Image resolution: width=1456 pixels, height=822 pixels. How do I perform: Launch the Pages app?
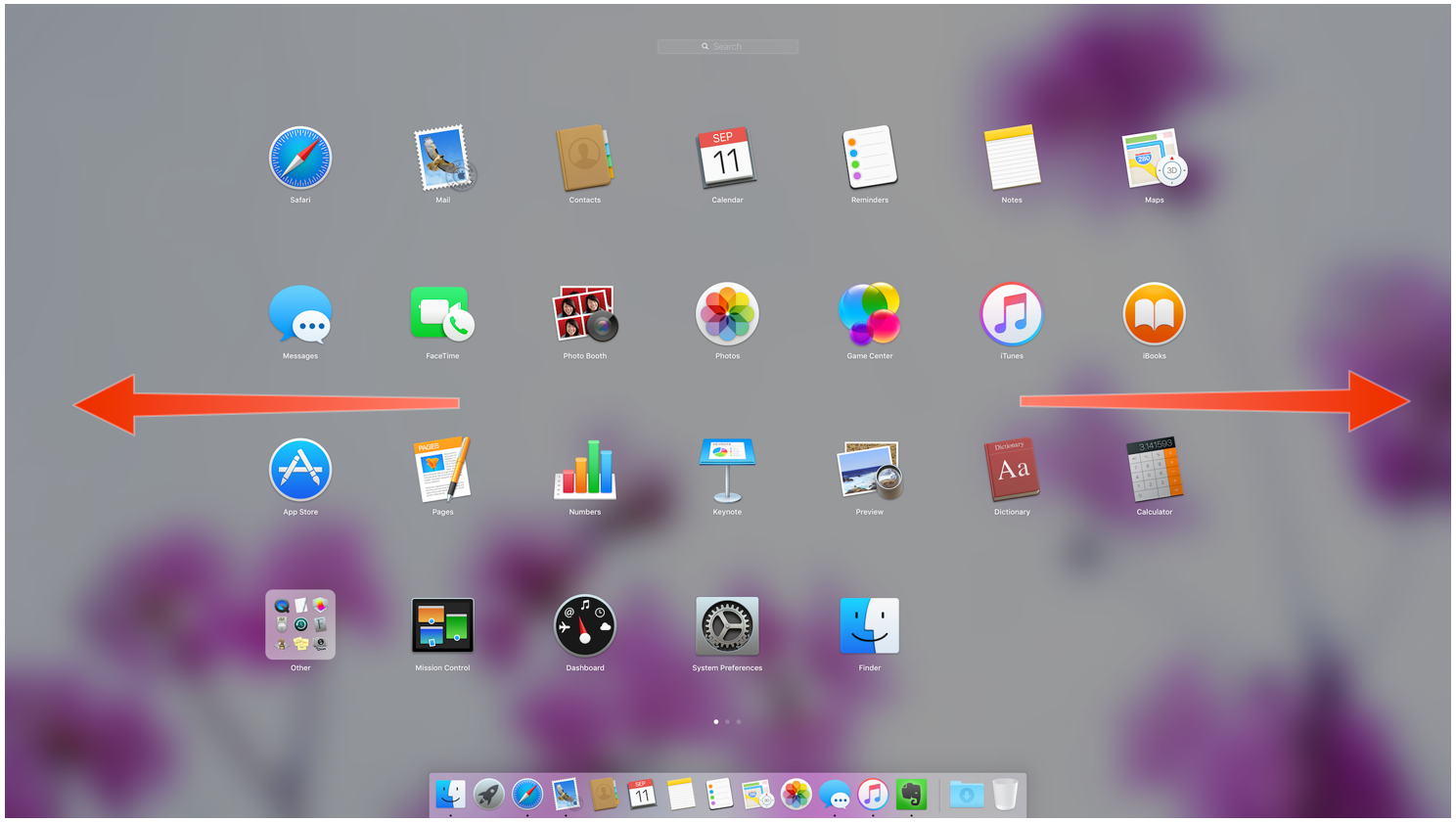(443, 470)
